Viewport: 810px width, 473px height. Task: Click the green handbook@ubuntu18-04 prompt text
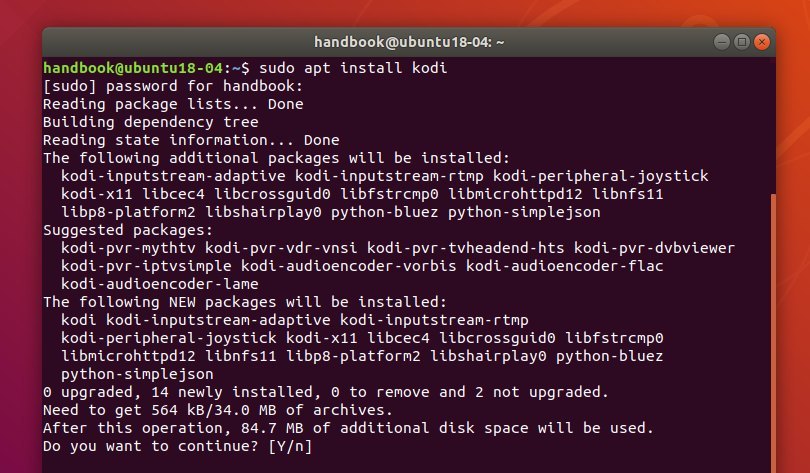133,68
